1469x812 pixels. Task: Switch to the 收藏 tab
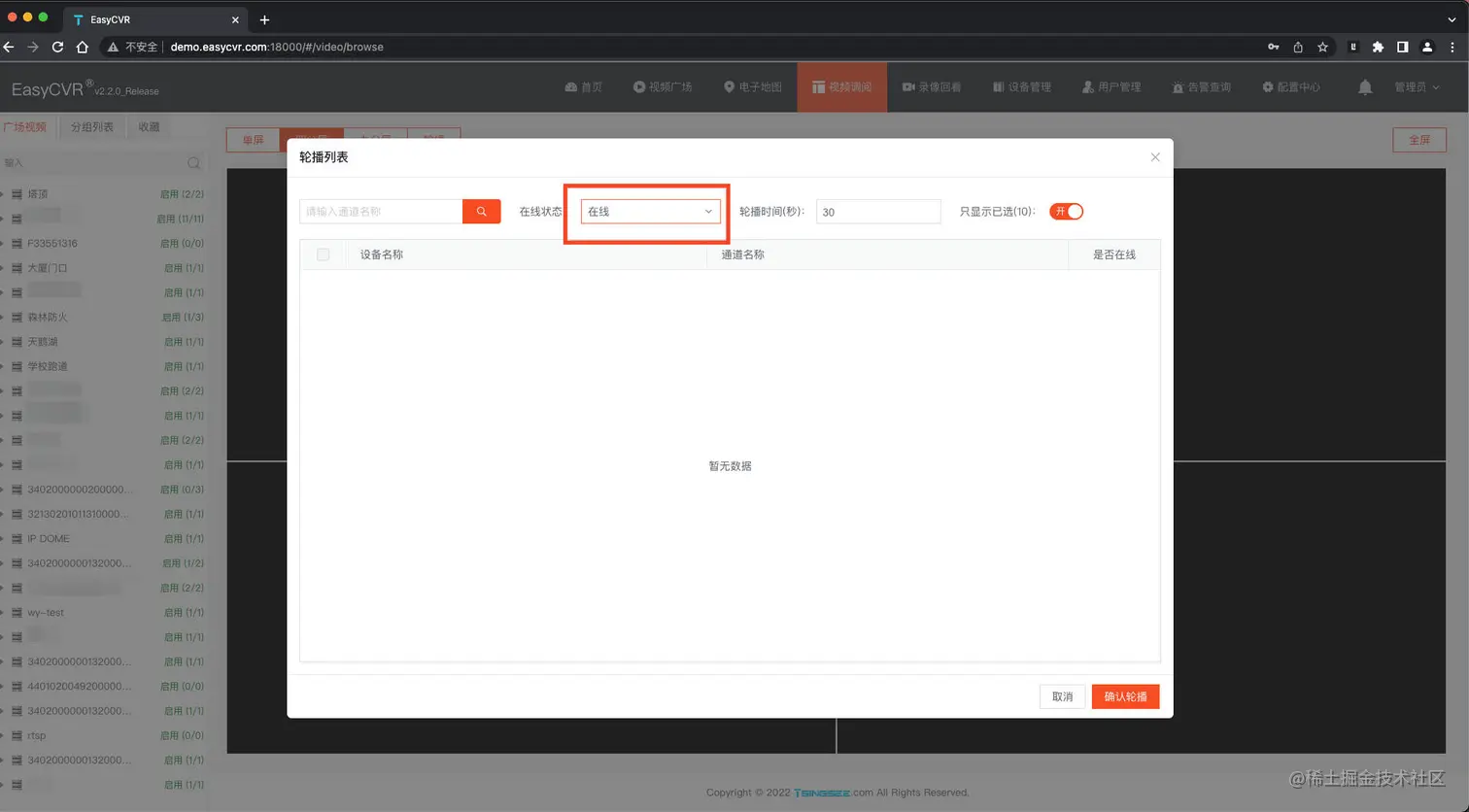click(x=149, y=127)
